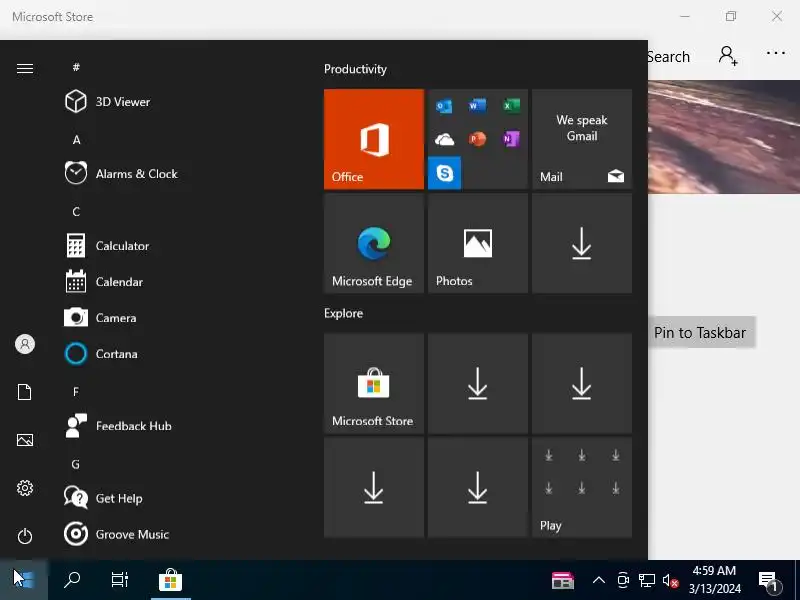Show hidden system tray icons
The height and width of the screenshot is (600, 800).
coord(599,580)
